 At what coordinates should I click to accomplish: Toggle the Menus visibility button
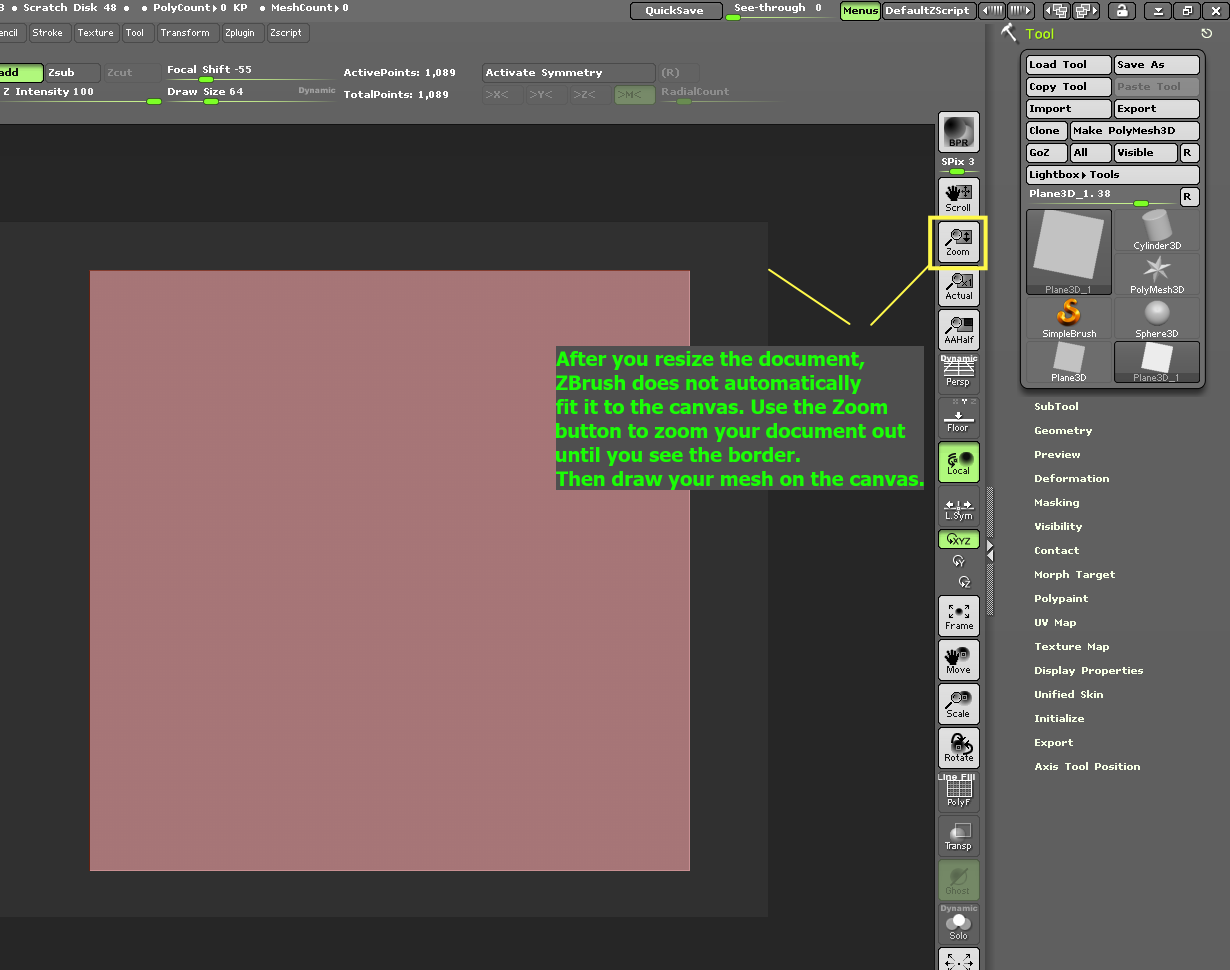click(x=860, y=11)
